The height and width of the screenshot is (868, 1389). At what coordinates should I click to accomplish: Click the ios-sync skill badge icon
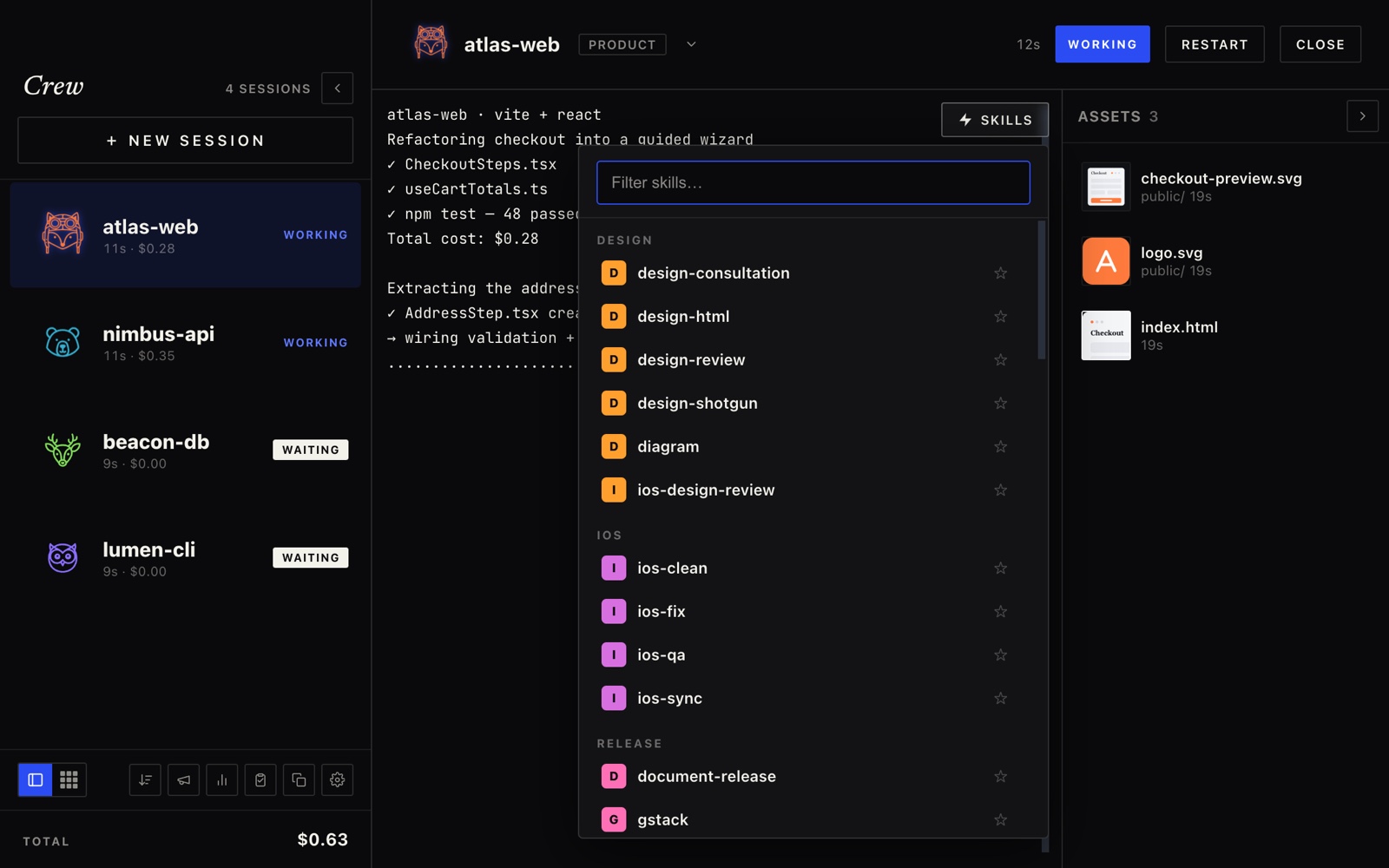click(x=614, y=698)
